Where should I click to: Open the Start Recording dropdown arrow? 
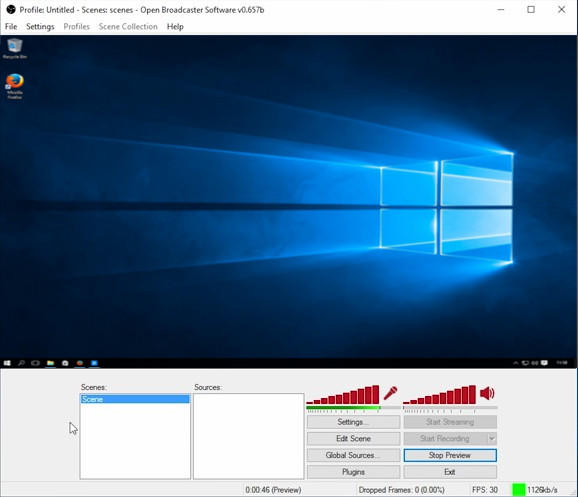[x=492, y=438]
